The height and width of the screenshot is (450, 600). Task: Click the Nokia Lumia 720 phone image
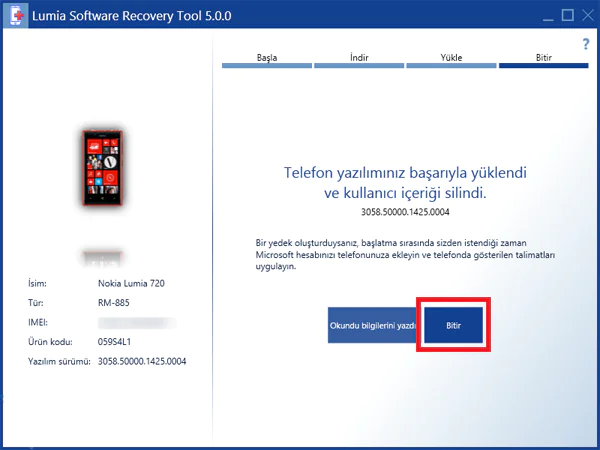[103, 168]
